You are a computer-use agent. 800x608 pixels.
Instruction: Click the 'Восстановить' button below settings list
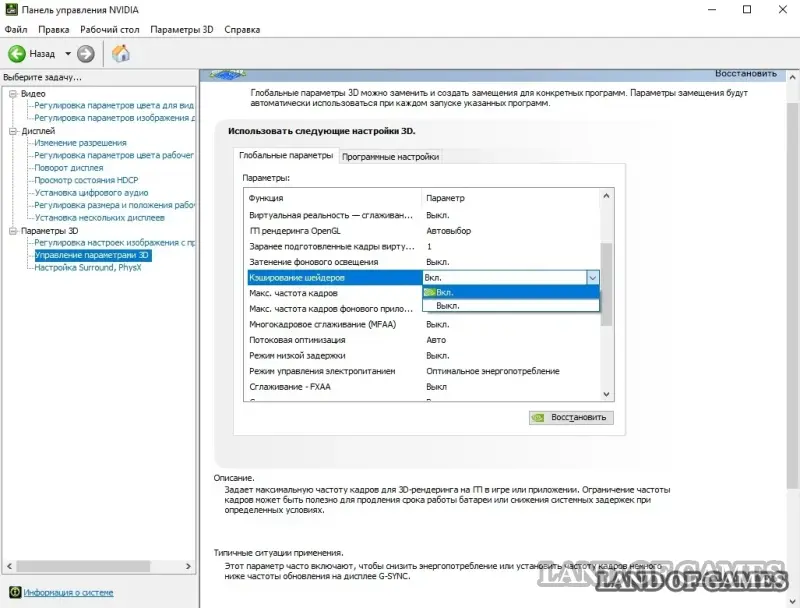571,417
